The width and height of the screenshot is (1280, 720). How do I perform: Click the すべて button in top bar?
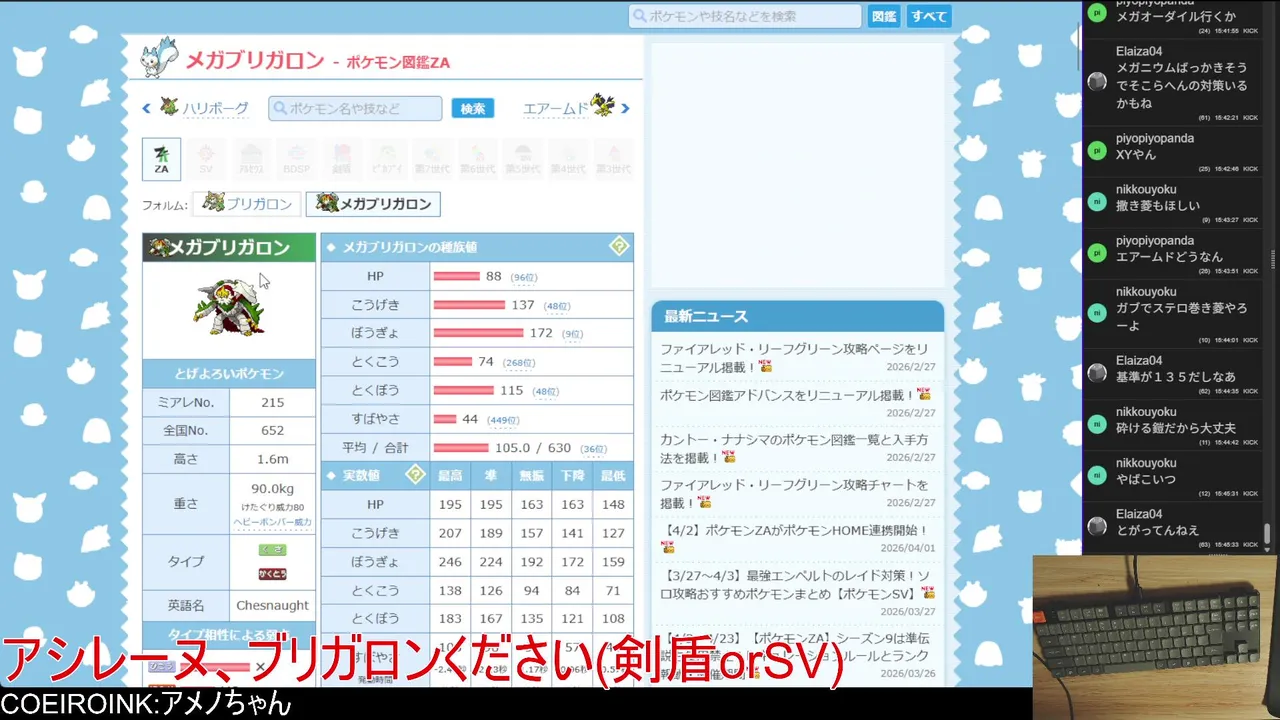pos(929,16)
